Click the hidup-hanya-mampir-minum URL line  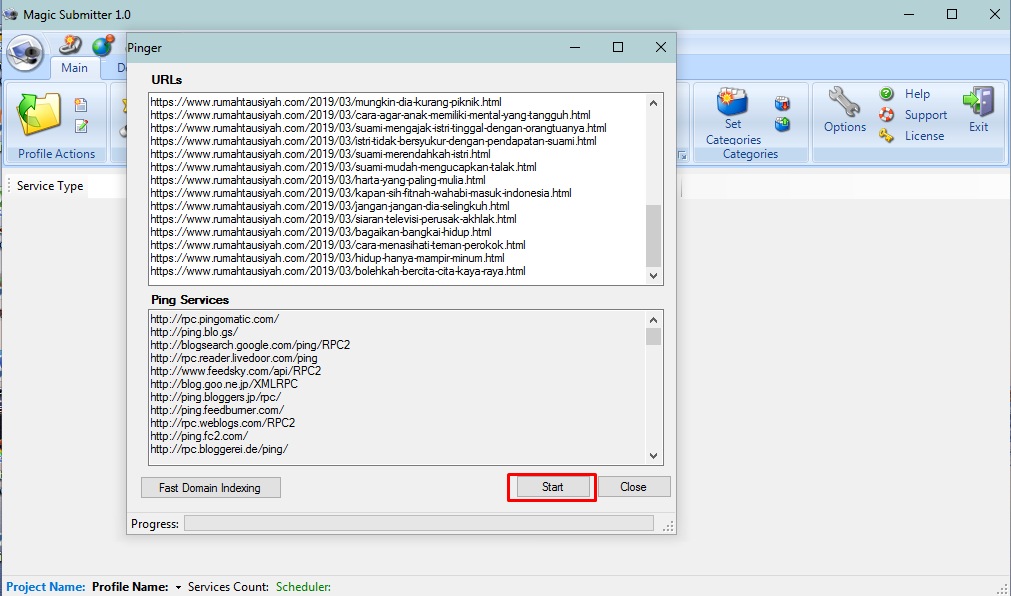[328, 258]
